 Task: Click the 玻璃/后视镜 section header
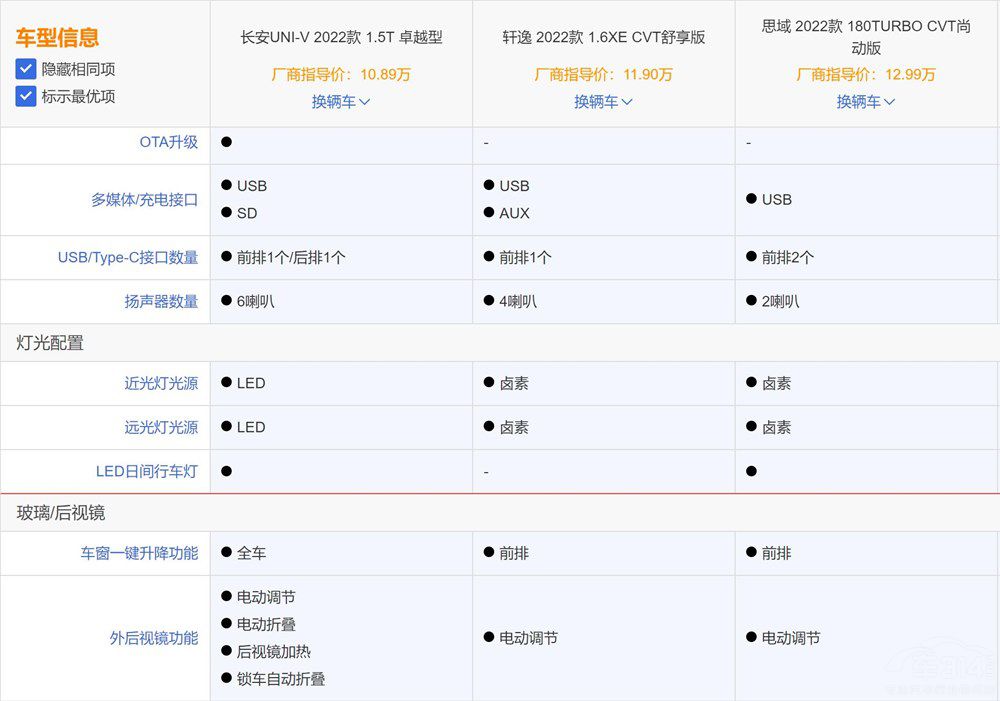point(60,513)
